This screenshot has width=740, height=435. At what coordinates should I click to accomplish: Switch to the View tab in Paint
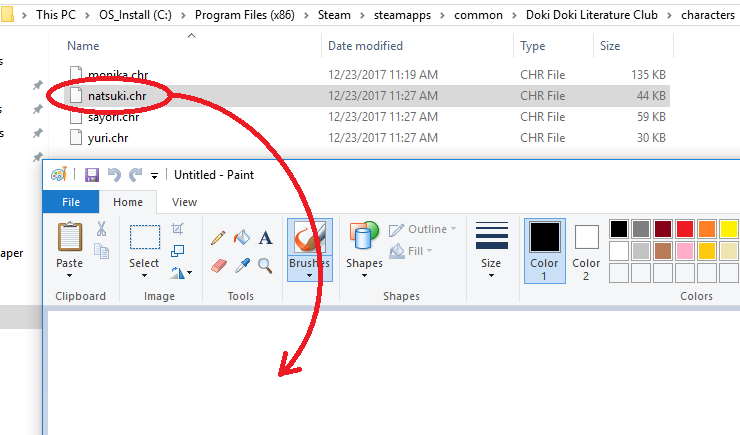tap(184, 202)
